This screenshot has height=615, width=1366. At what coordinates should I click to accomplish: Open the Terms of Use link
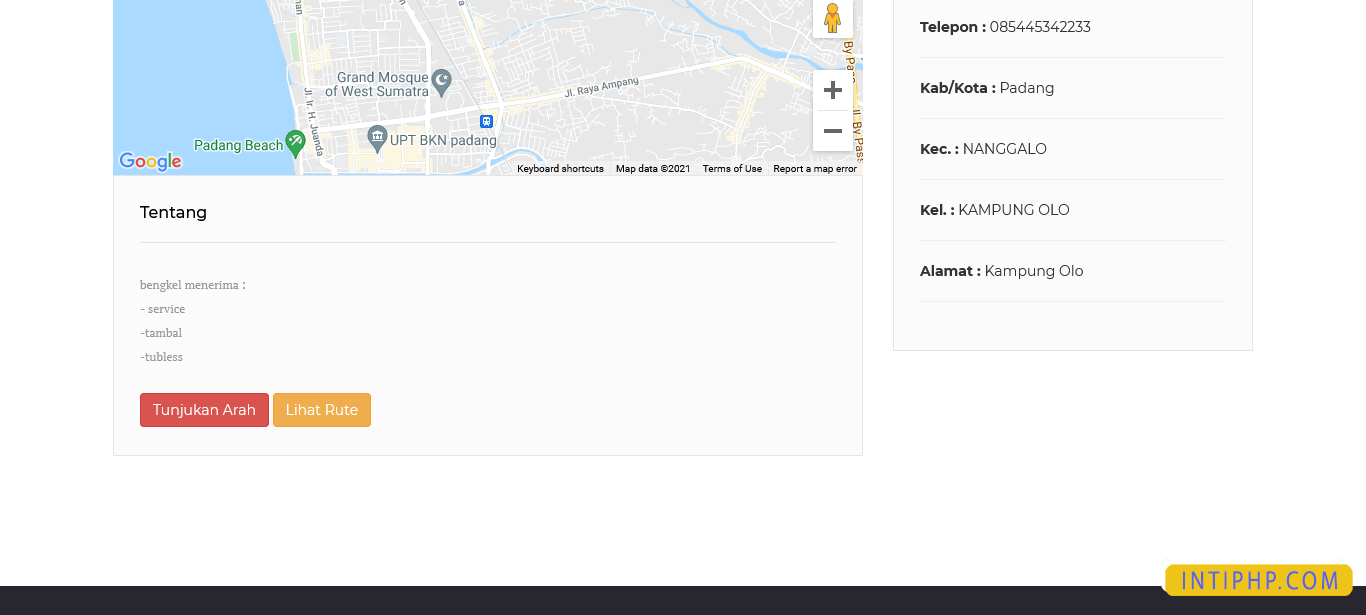(x=731, y=168)
